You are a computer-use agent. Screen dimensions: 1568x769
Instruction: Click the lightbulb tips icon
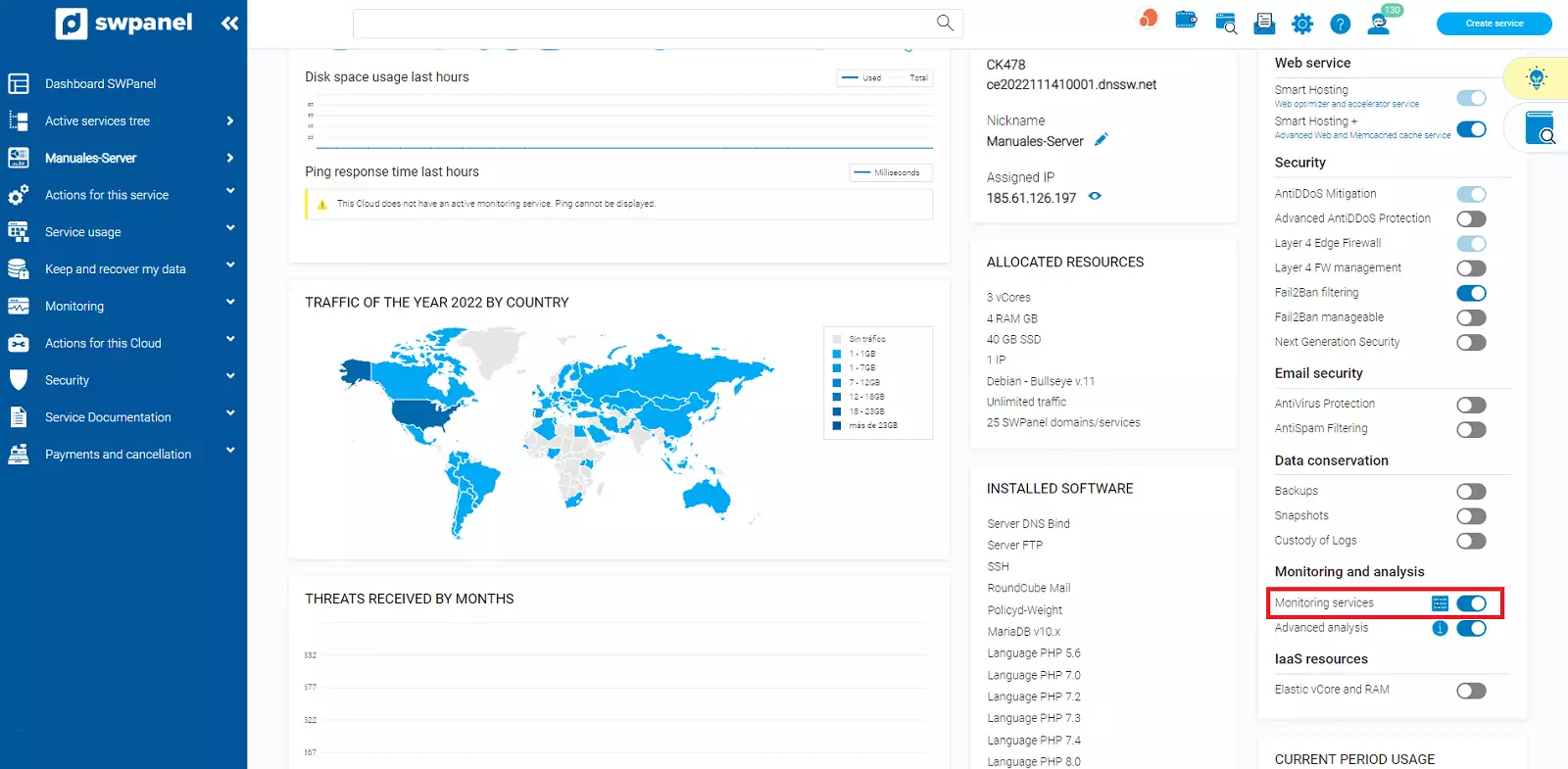coord(1536,78)
